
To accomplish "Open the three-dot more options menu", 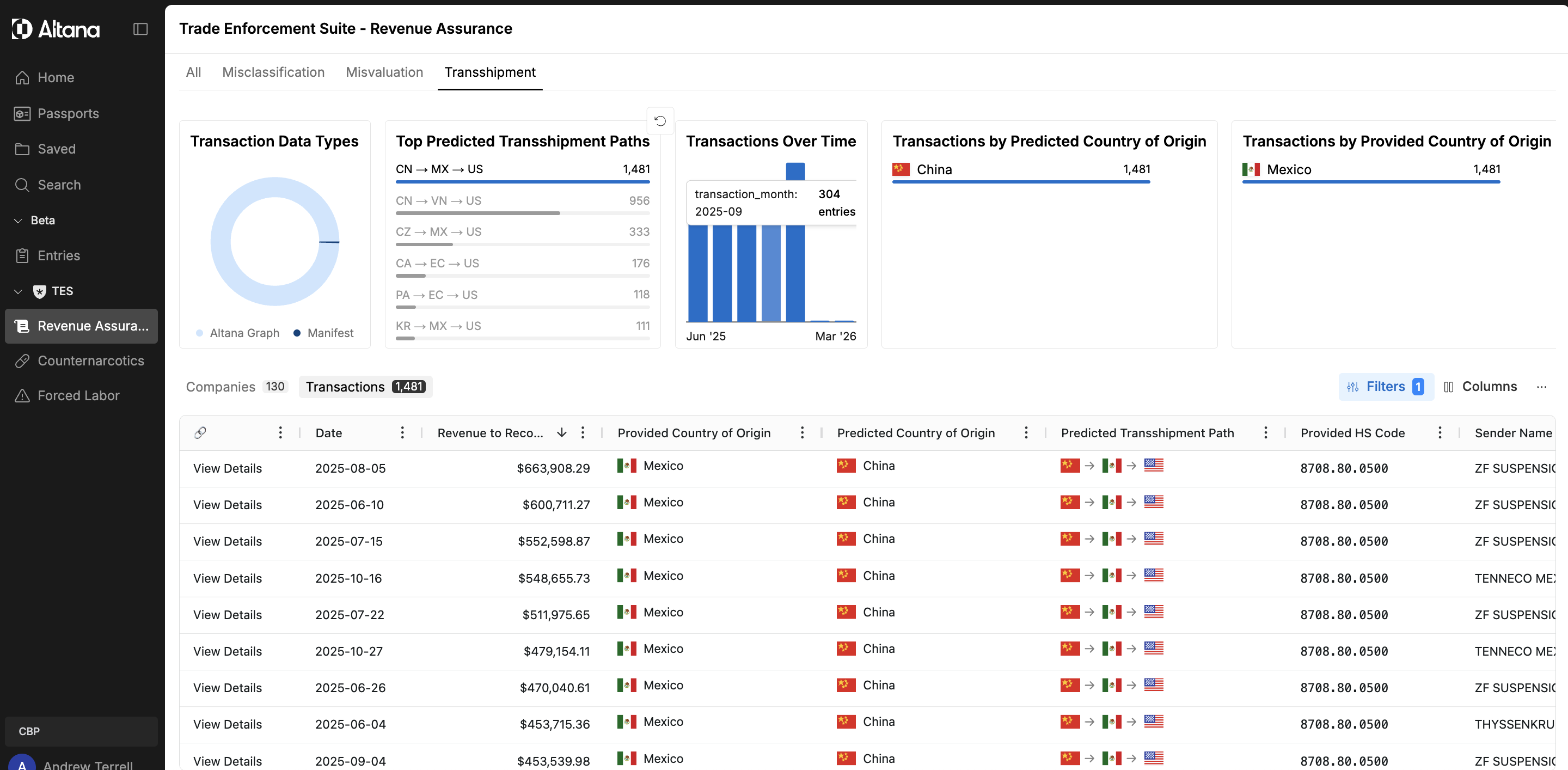I will [1541, 387].
